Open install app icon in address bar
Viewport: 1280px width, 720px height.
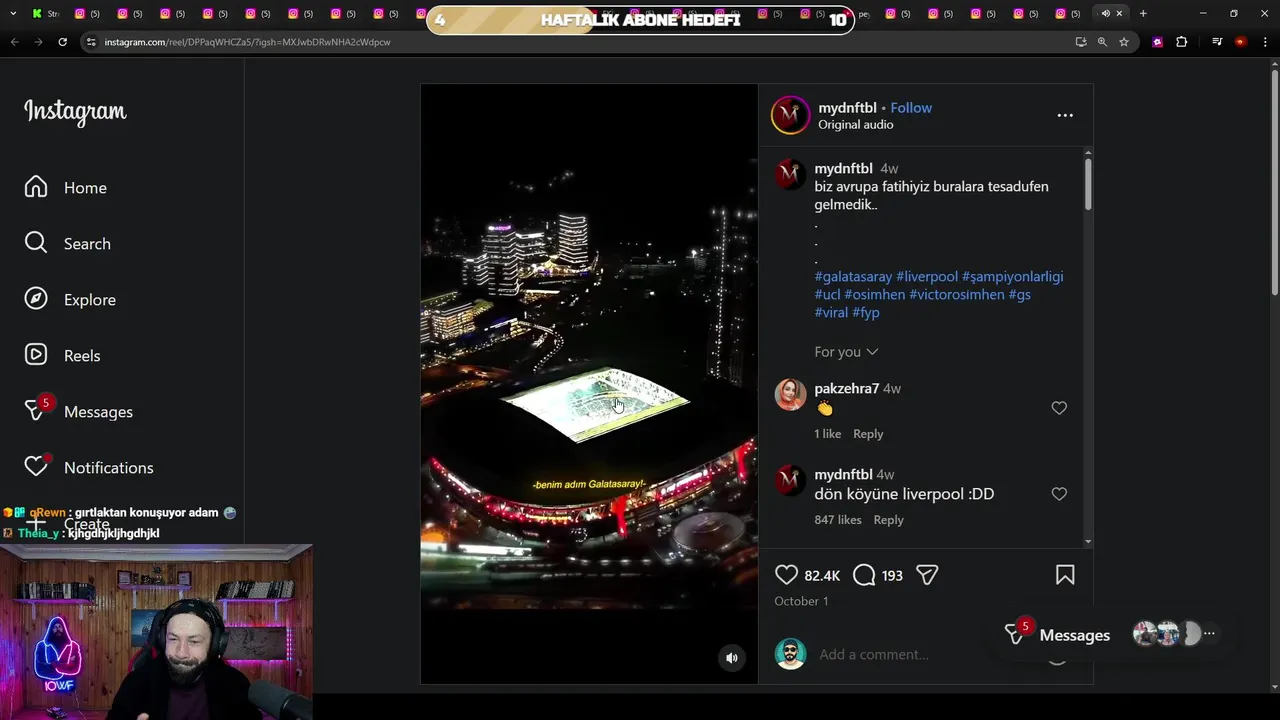tap(1081, 42)
